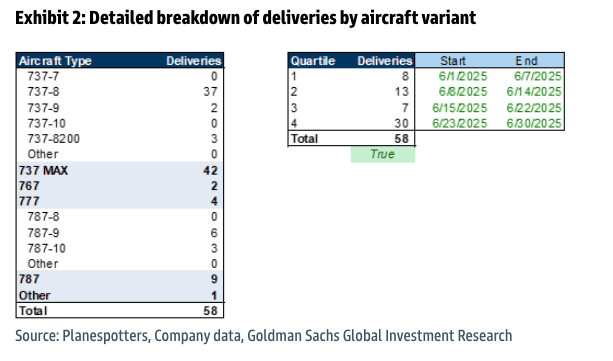This screenshot has height=361, width=613.
Task: Click the Aircraft Type column header
Action: [55, 61]
